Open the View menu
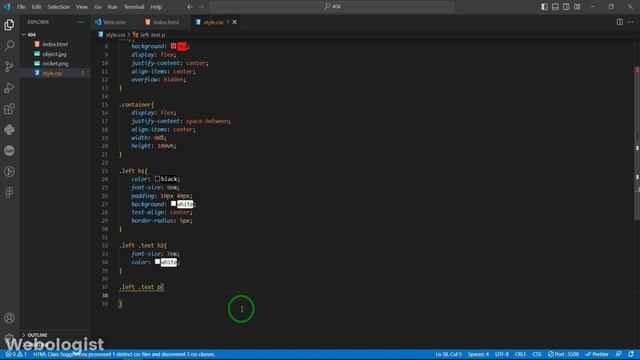Viewport: 640px width, 360px height. [82, 7]
